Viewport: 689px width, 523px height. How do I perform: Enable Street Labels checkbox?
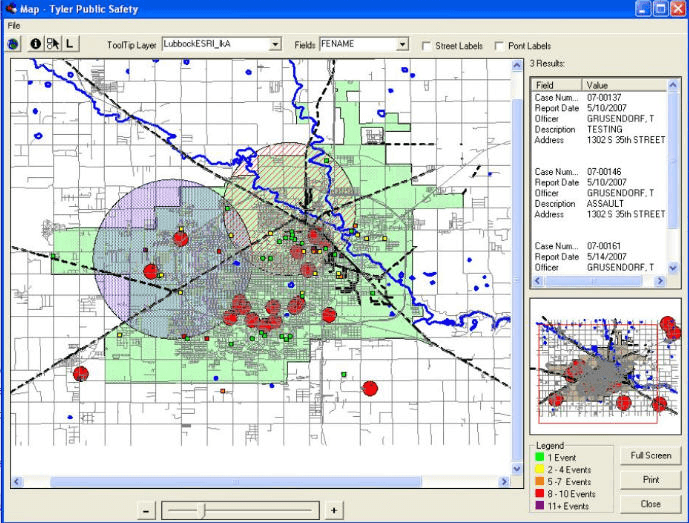[427, 45]
